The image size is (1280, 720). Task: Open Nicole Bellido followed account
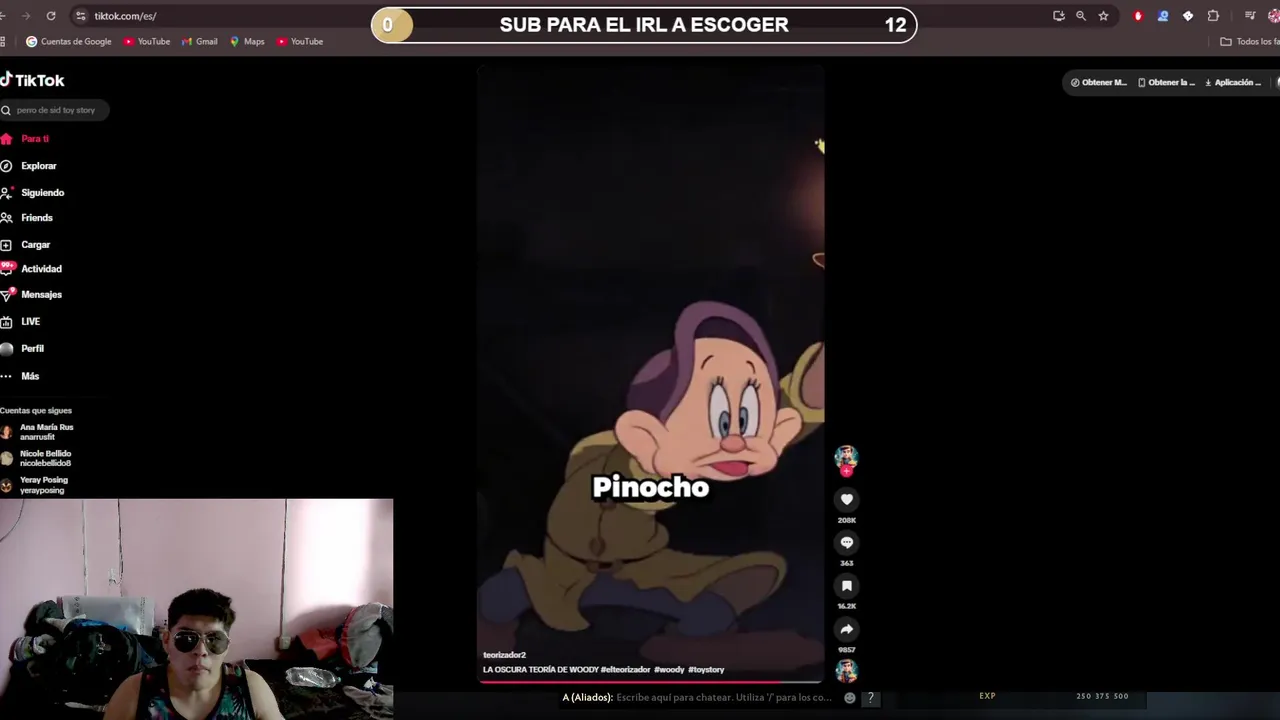click(37, 458)
